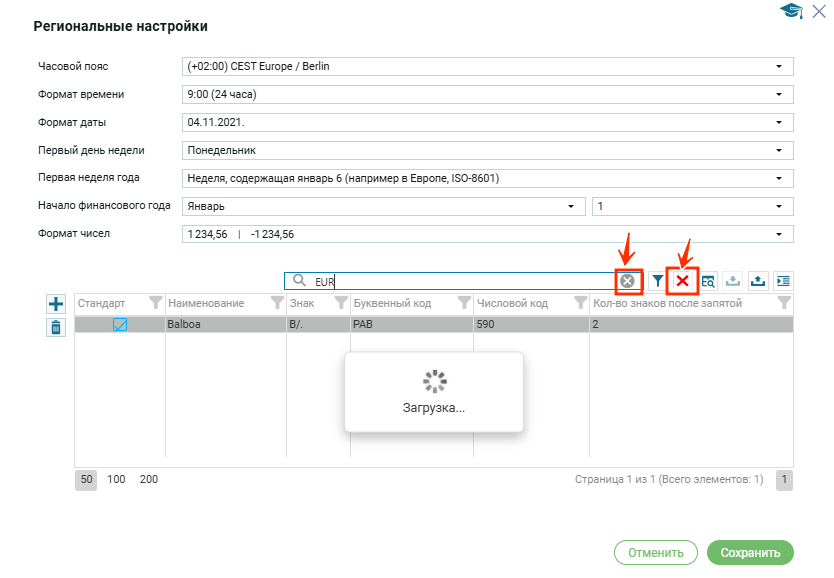Image resolution: width=834 pixels, height=578 pixels.
Task: Click the plus icon to add currency
Action: (x=56, y=303)
